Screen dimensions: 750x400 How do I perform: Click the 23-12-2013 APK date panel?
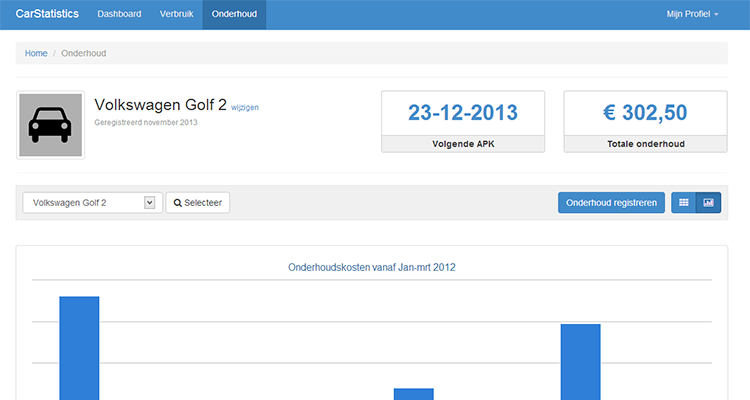pyautogui.click(x=463, y=112)
